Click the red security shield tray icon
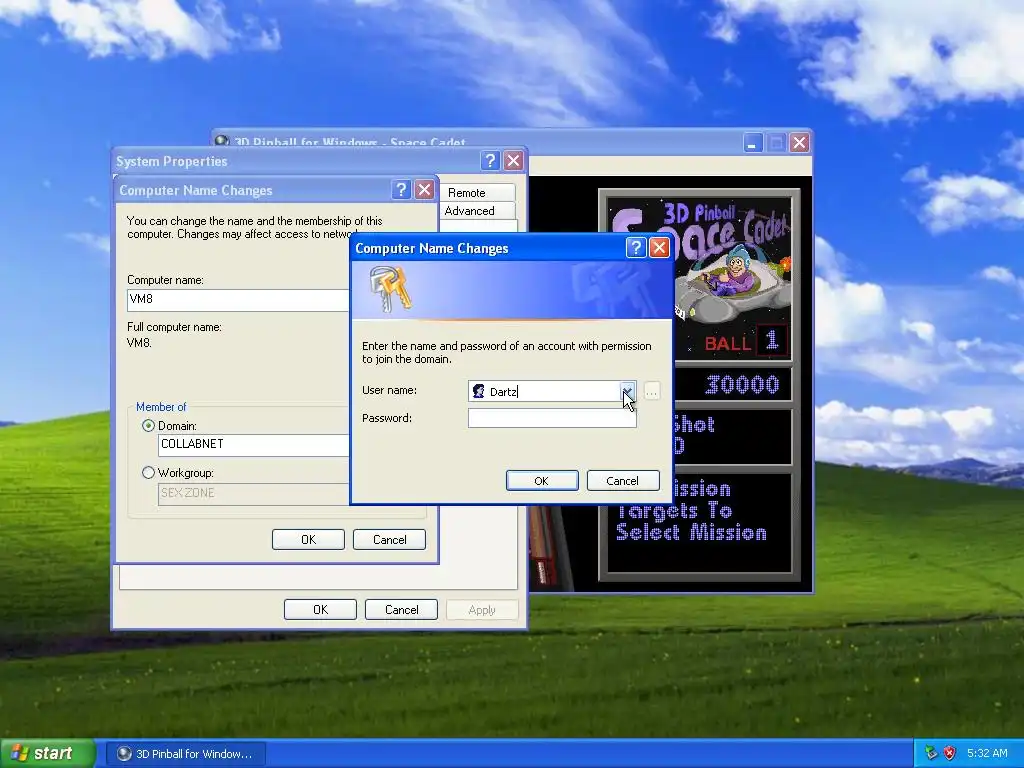1024x768 pixels. tap(950, 753)
